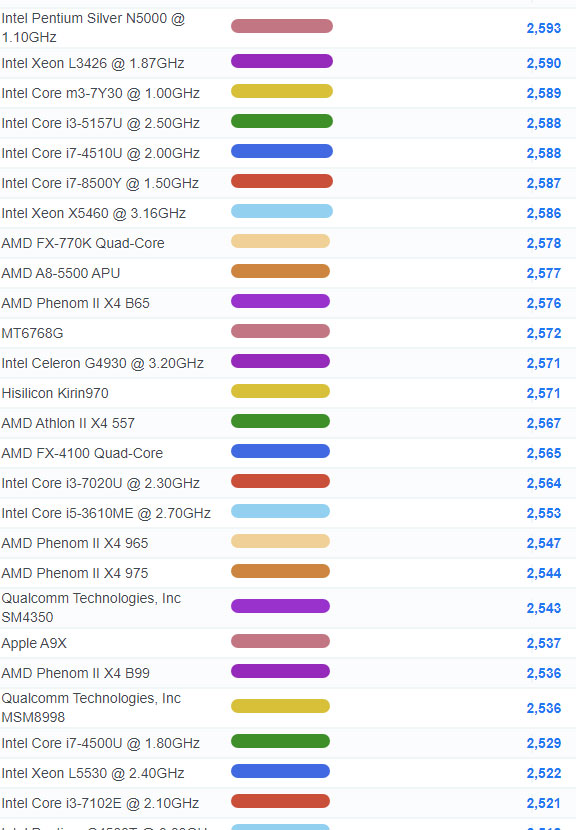Open AMD Phenom II X4 B65

[76, 303]
